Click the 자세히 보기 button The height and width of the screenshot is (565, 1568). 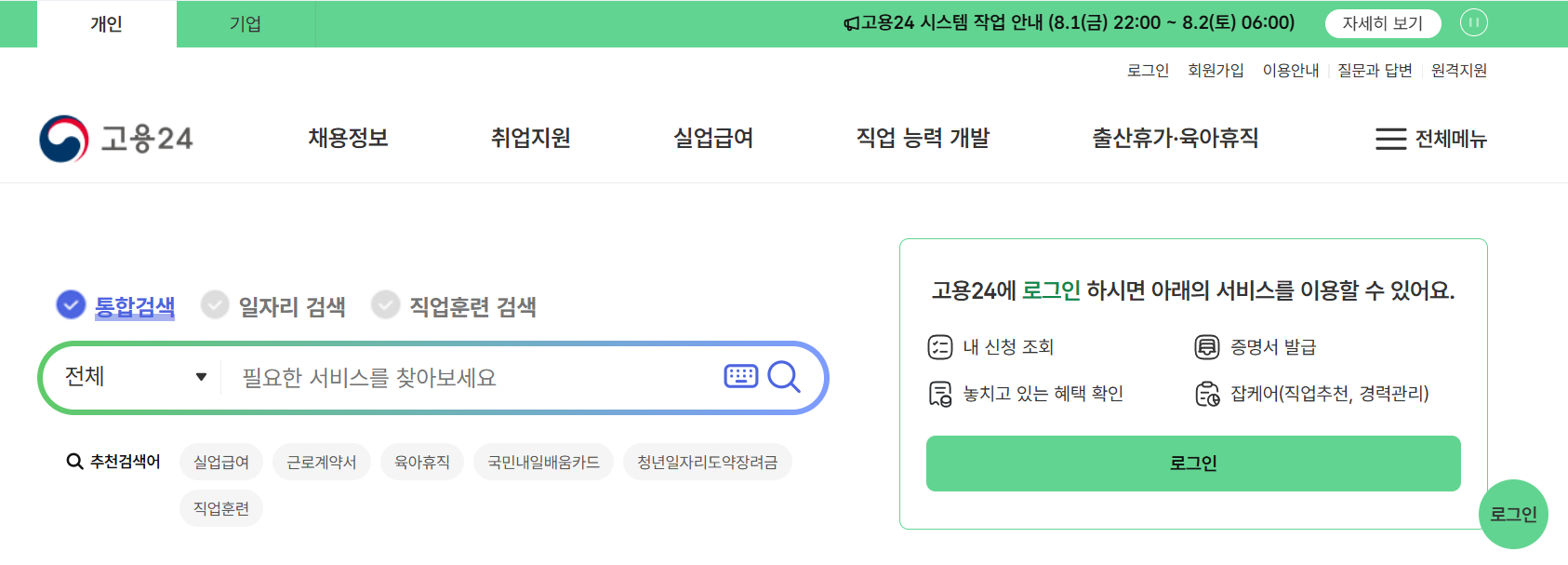click(1383, 22)
